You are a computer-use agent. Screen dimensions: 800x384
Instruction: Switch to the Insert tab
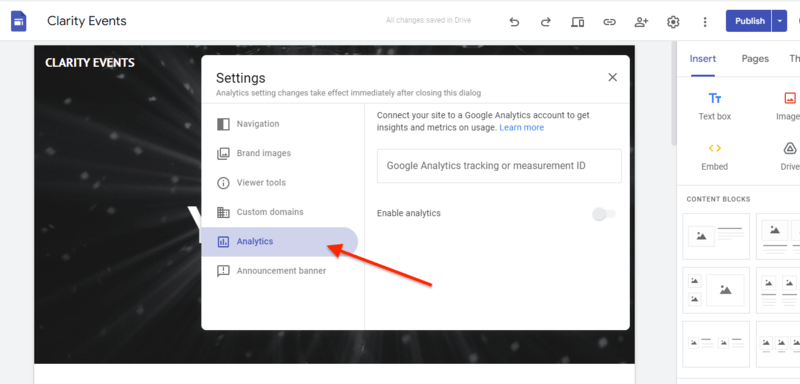(703, 59)
